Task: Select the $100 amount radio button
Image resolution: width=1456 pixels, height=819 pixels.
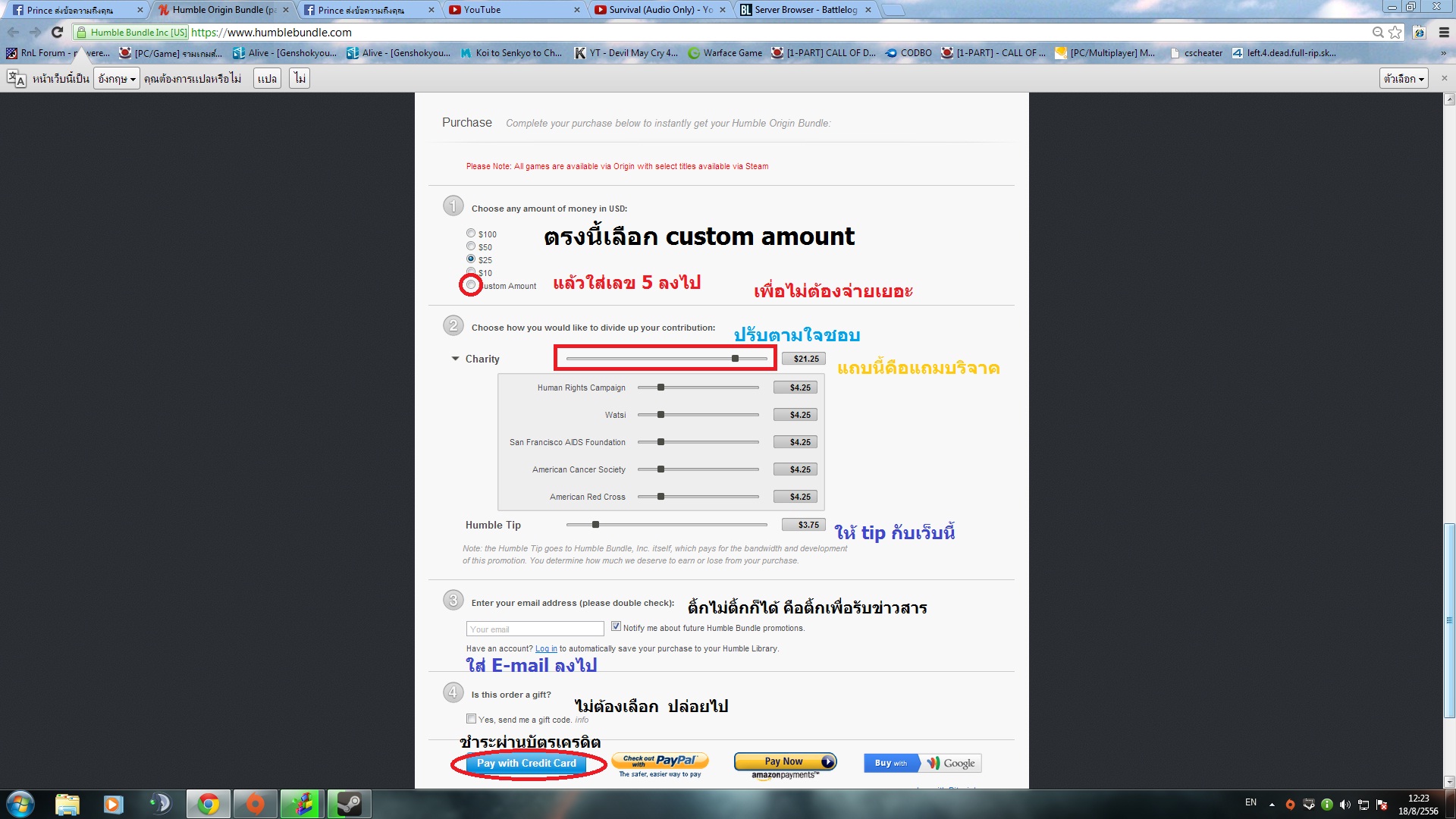Action: click(x=471, y=234)
